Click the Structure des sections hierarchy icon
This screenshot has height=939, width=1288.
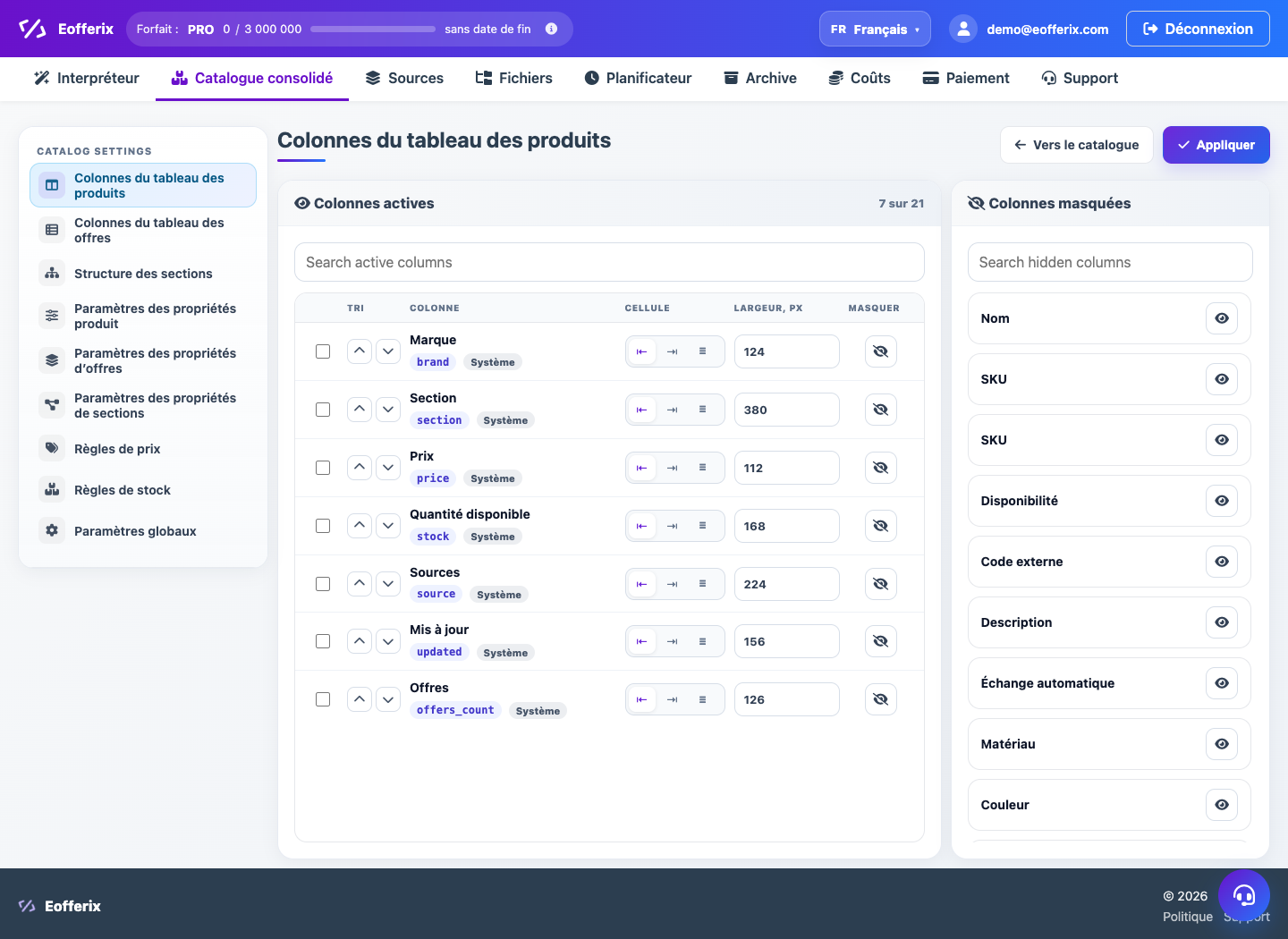click(x=52, y=273)
